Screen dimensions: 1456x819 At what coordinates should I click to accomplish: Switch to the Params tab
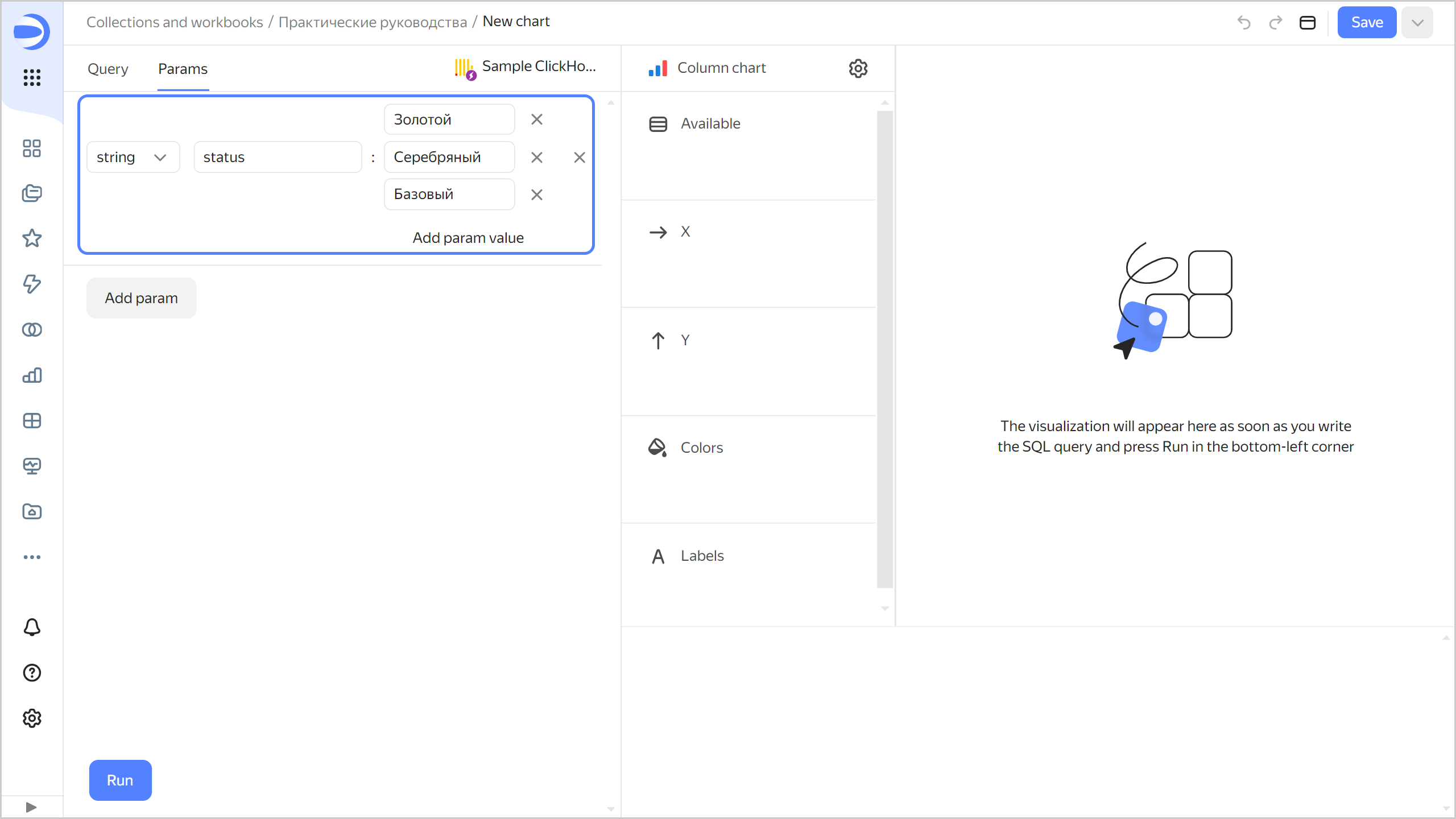tap(182, 69)
